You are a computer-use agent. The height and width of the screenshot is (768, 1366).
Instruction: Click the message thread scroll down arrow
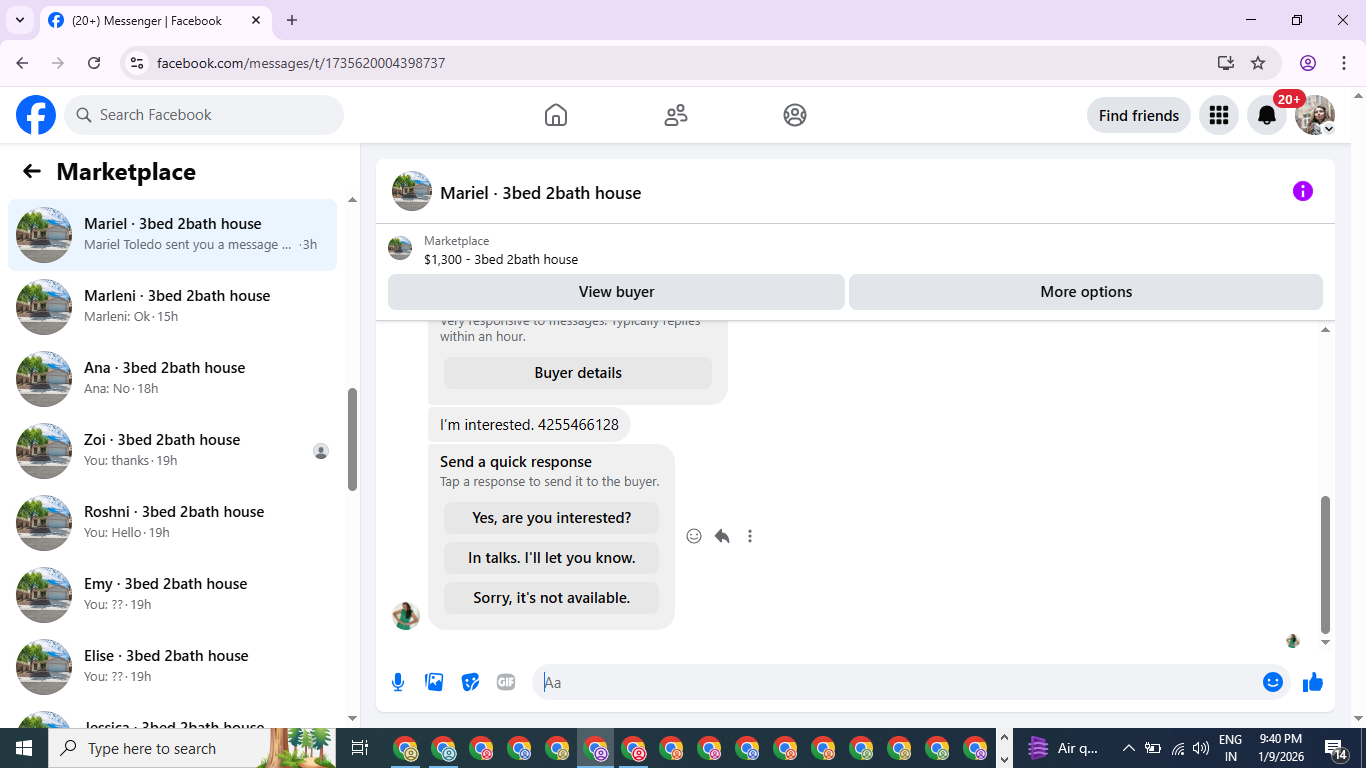coord(1325,642)
